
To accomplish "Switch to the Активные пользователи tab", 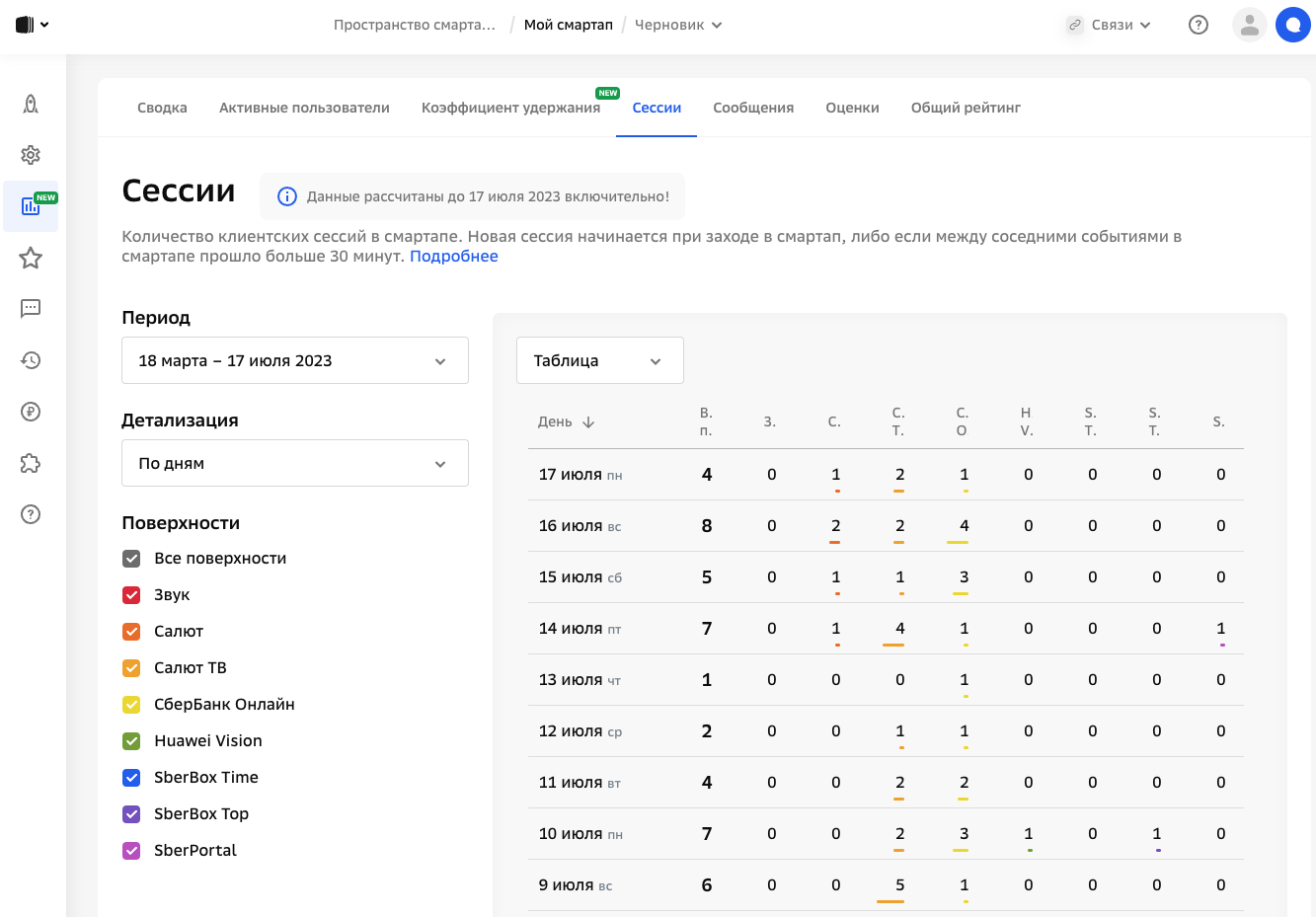I will point(304,108).
